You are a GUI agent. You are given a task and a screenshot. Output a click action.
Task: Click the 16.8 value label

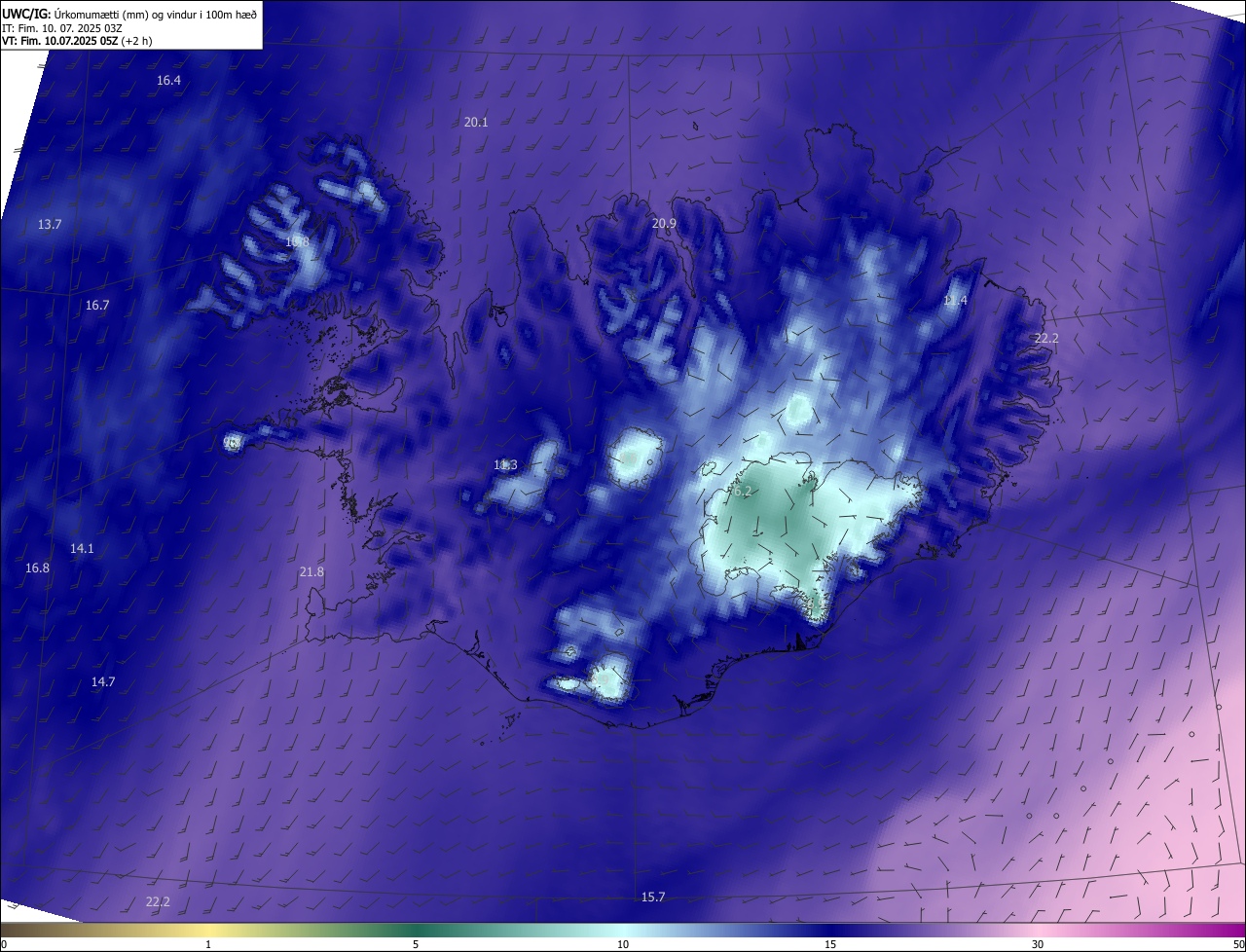point(37,568)
